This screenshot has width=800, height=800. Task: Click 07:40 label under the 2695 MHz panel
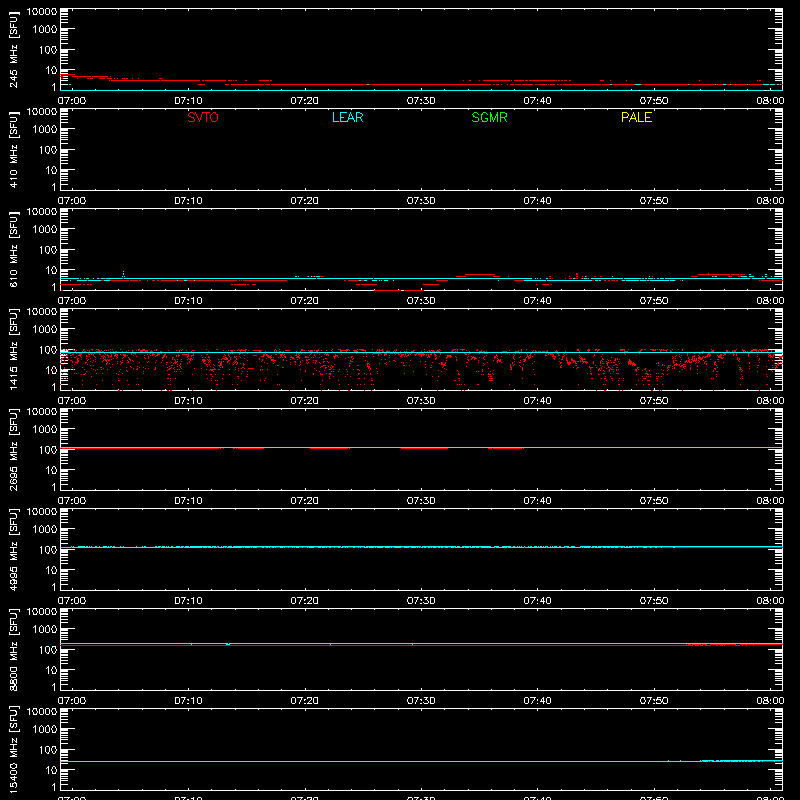(537, 501)
